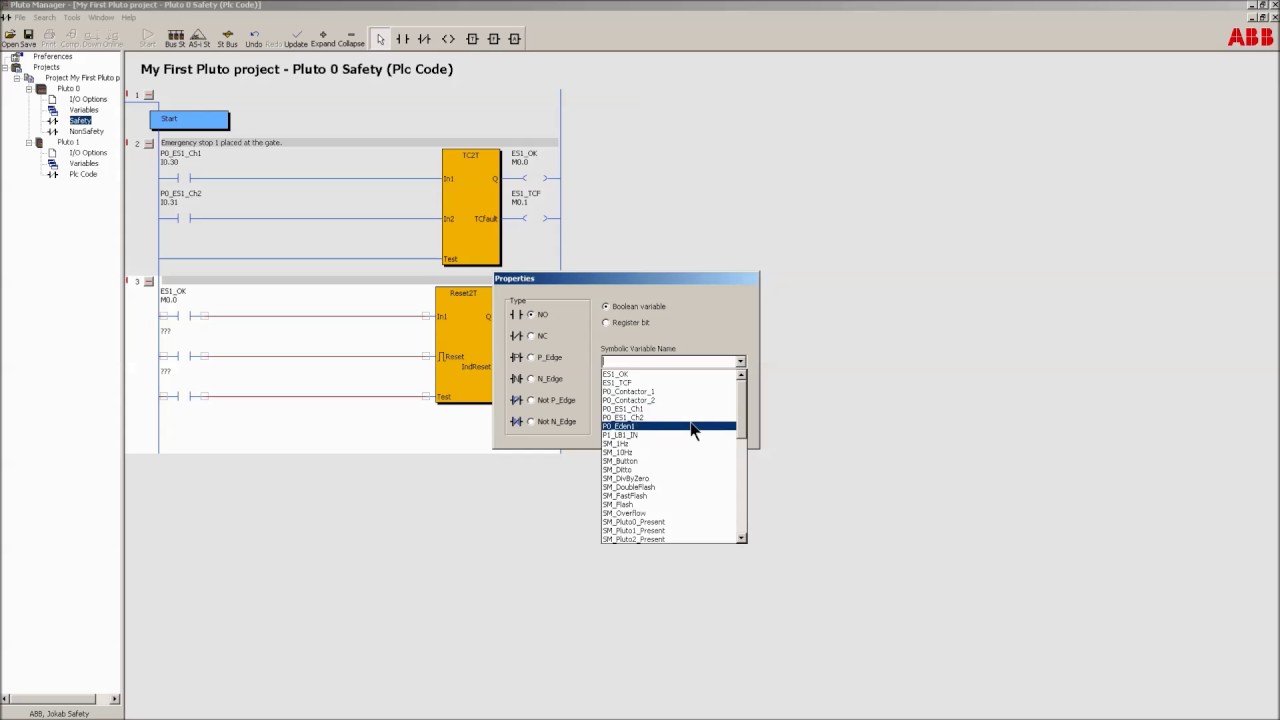Collapse the Projects tree node
The image size is (1280, 720).
[x=5, y=67]
